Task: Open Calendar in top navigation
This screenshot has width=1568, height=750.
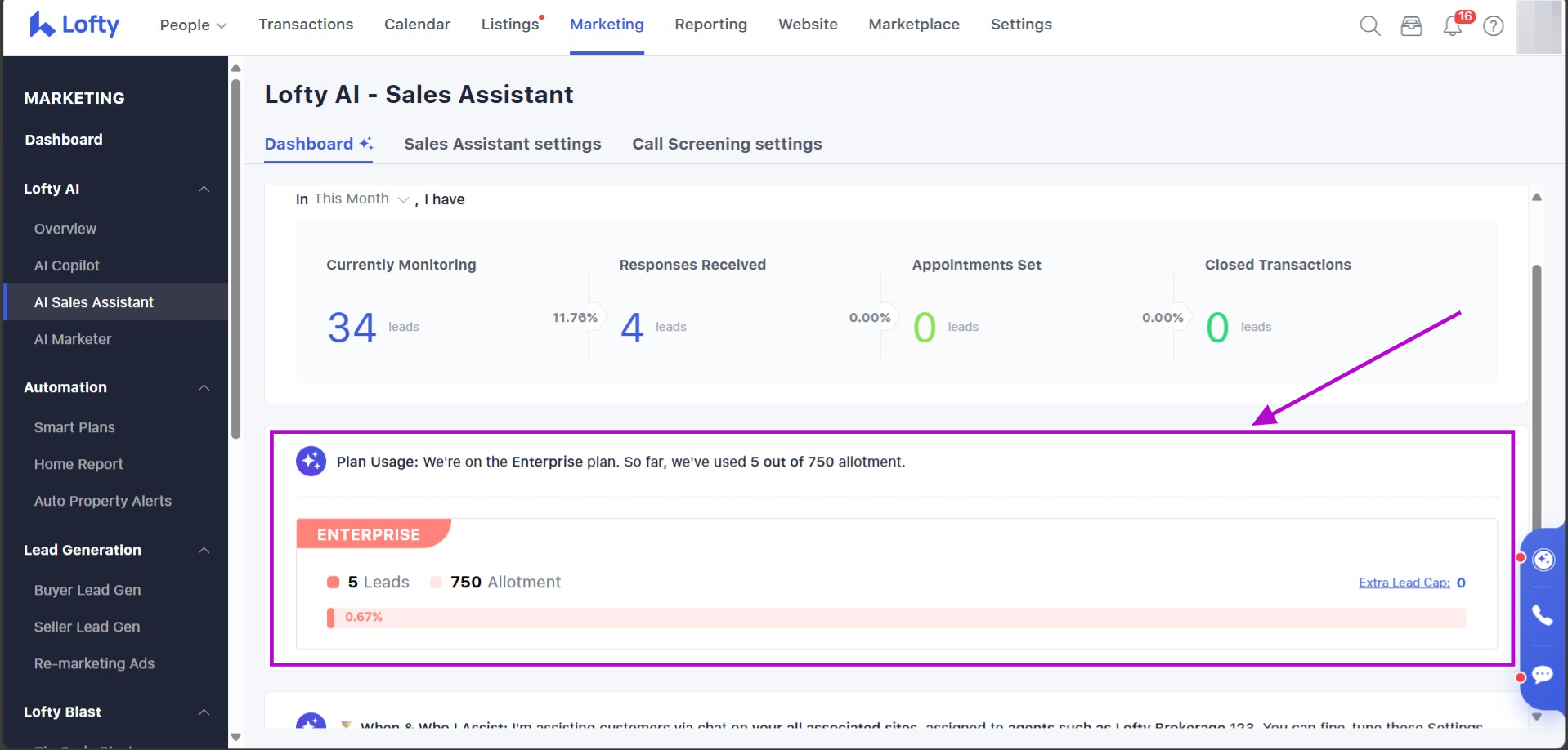Action: [417, 25]
